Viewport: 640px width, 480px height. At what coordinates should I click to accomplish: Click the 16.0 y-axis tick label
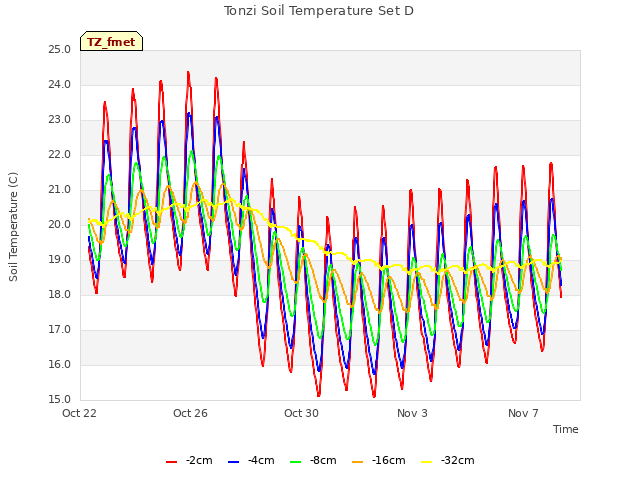tap(60, 365)
